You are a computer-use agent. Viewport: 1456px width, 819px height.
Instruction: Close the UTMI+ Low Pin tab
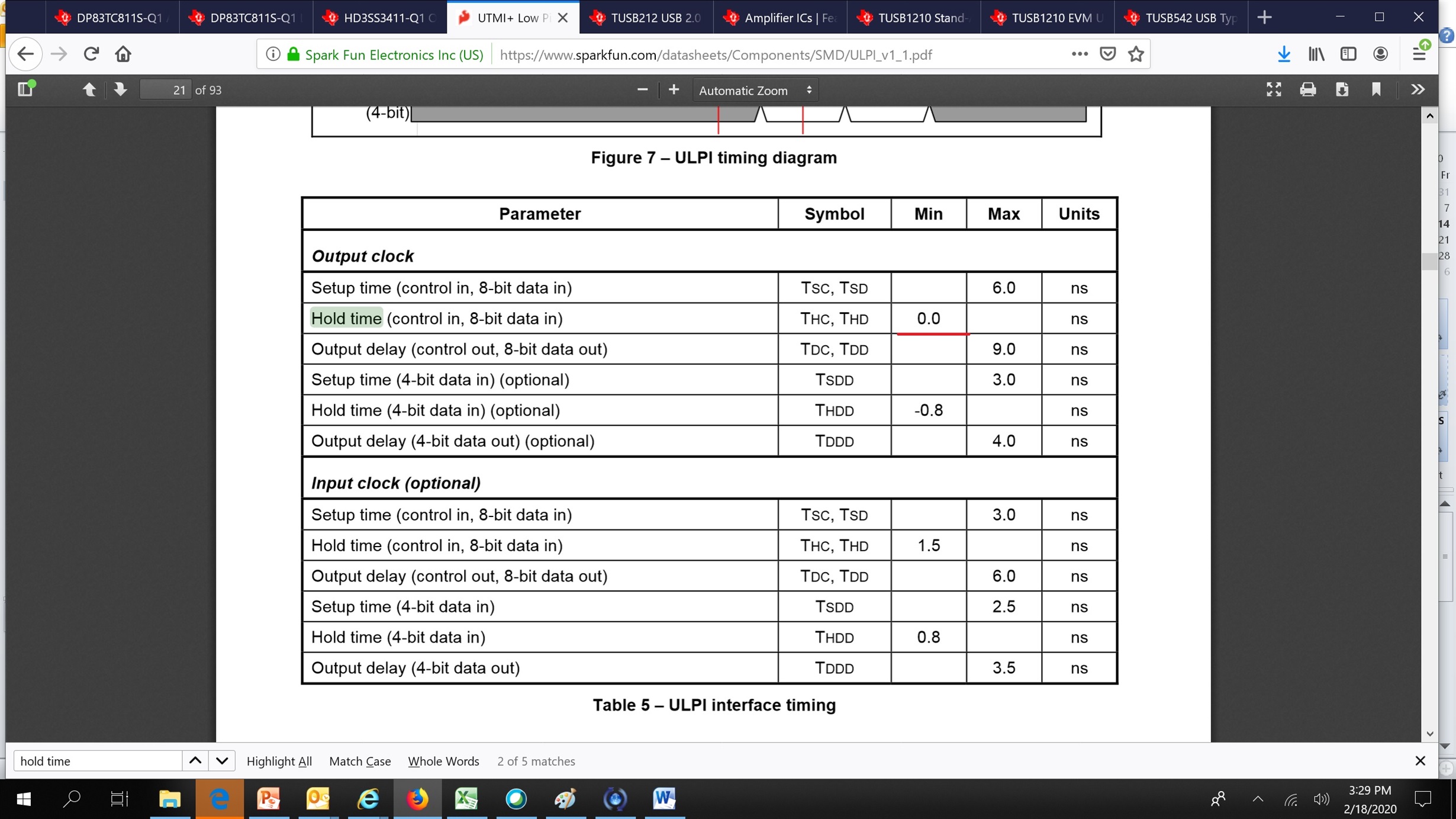pyautogui.click(x=563, y=18)
